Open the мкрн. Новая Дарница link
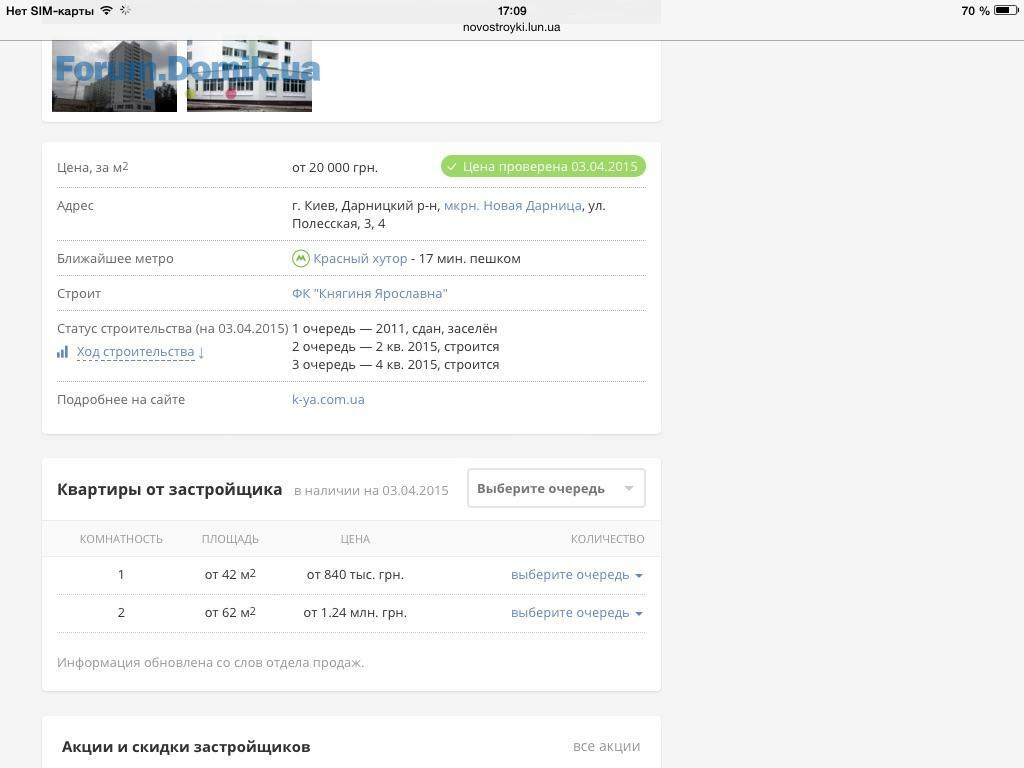 tap(513, 206)
